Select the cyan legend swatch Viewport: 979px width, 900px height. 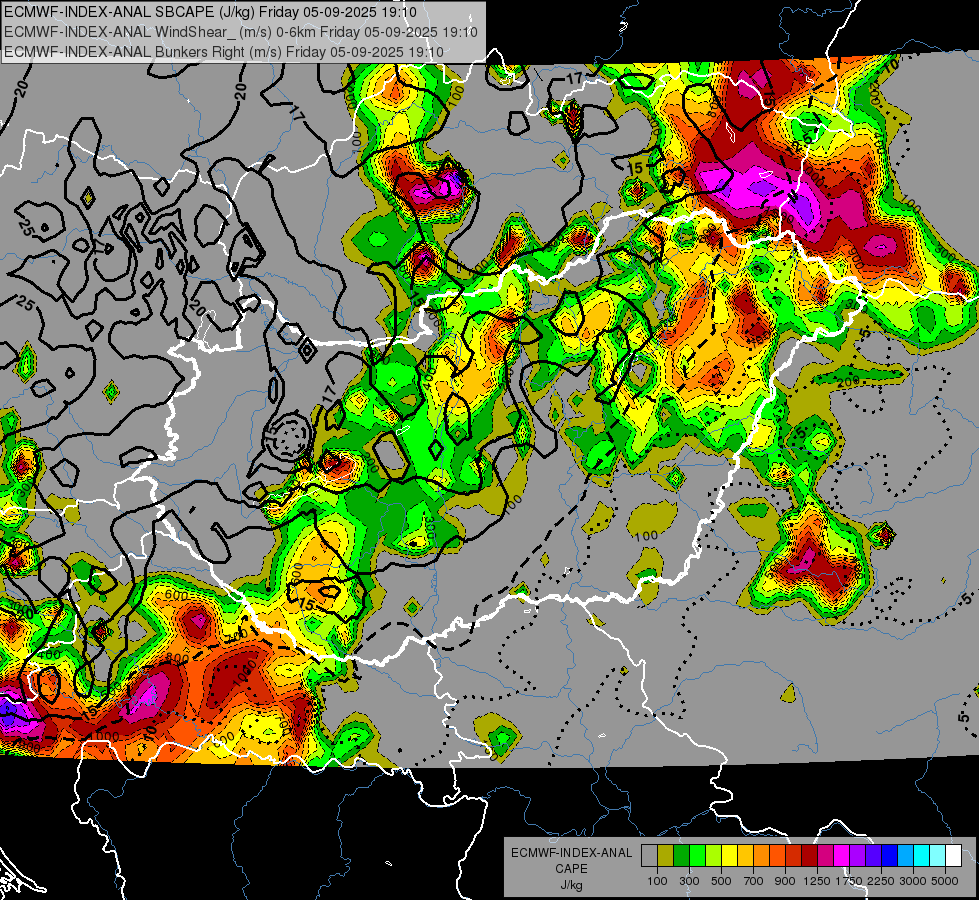tap(922, 856)
